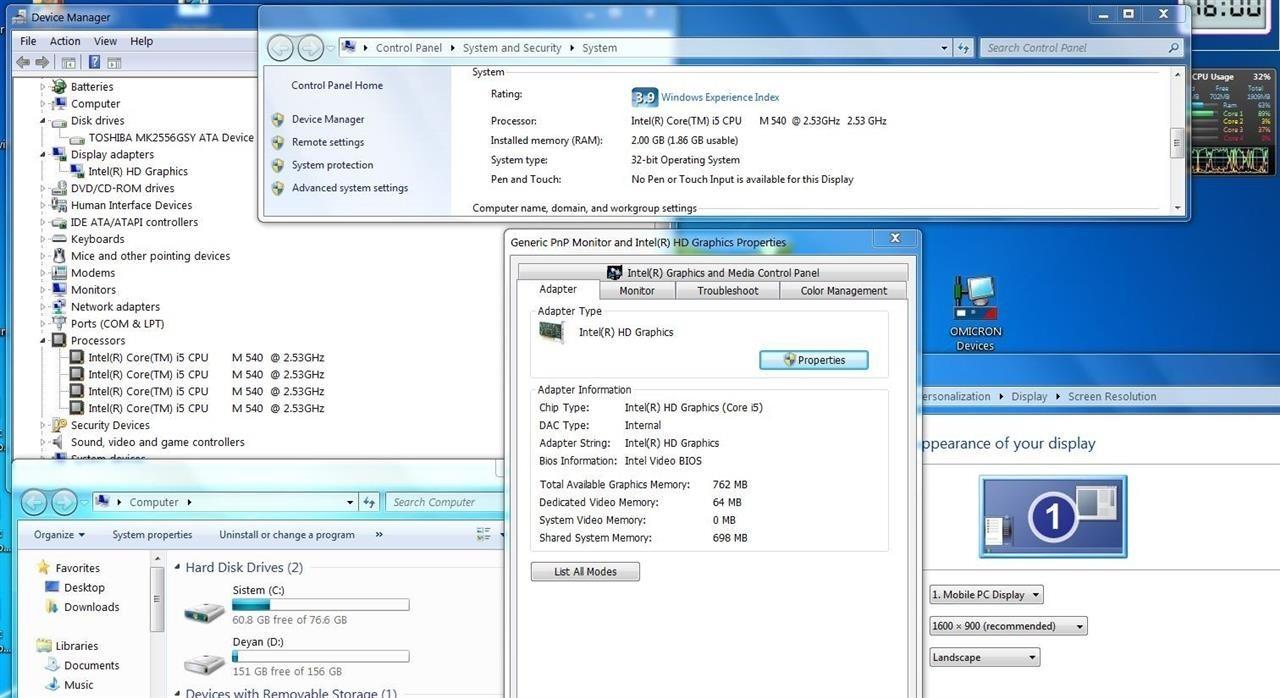Click the refresh icon in Control Panel address bar

tap(964, 48)
